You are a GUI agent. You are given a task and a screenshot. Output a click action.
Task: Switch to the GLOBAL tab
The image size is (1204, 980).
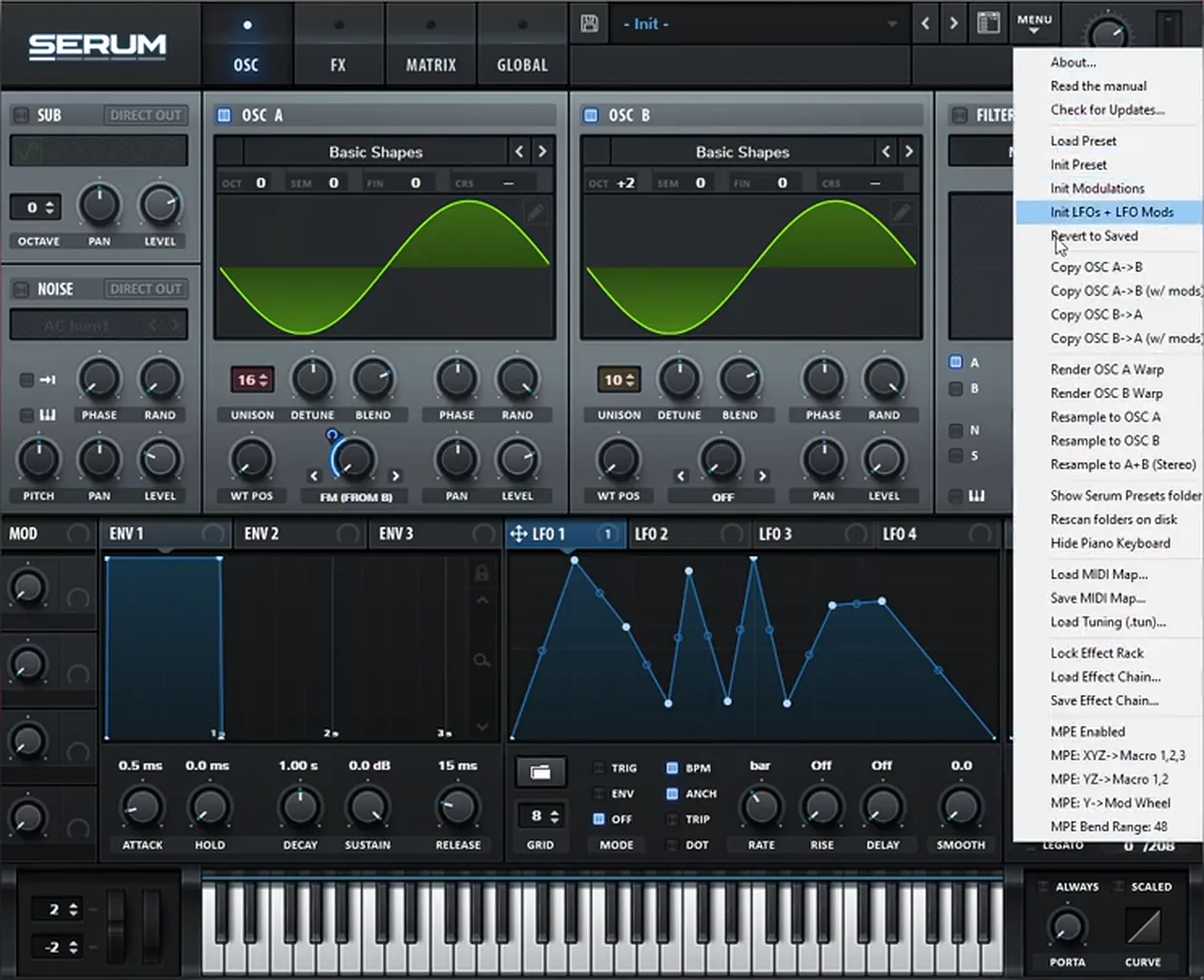point(522,44)
